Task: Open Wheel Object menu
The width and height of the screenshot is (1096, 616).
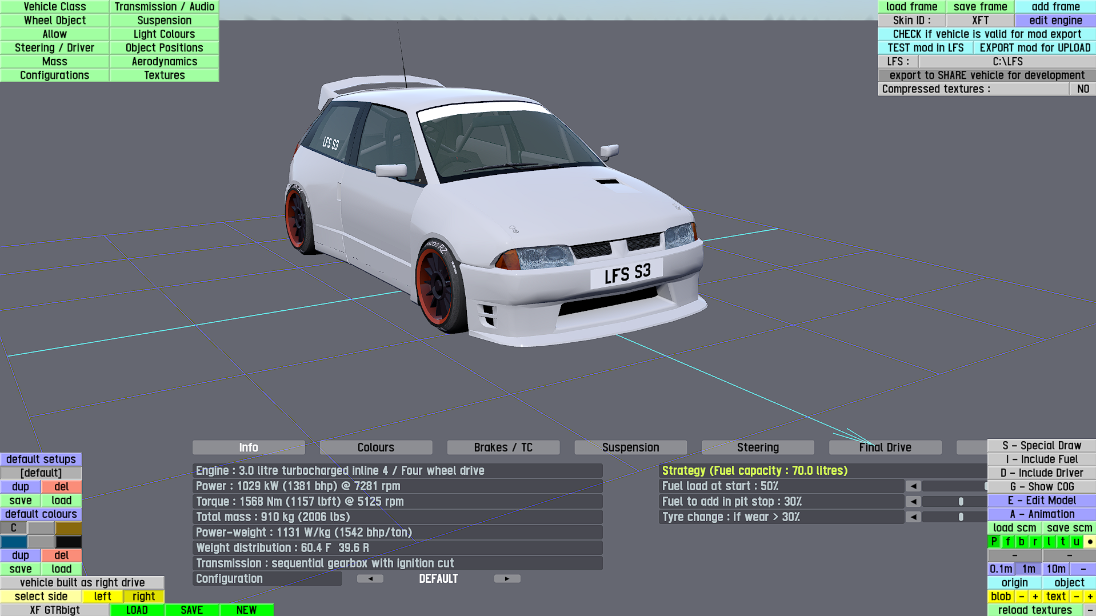Action: click(x=55, y=20)
